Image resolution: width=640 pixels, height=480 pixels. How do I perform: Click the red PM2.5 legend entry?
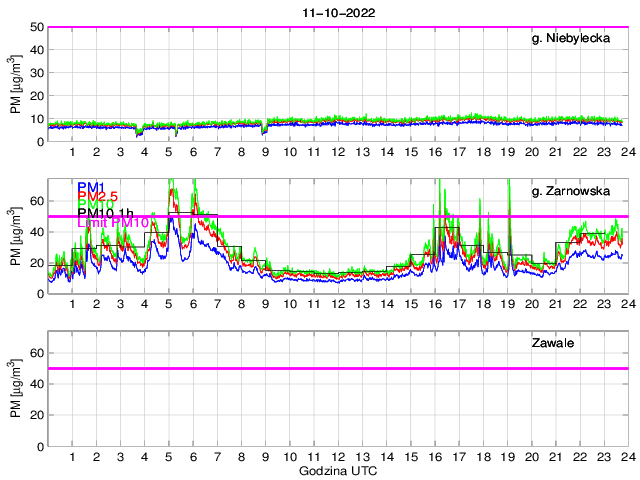pos(99,197)
